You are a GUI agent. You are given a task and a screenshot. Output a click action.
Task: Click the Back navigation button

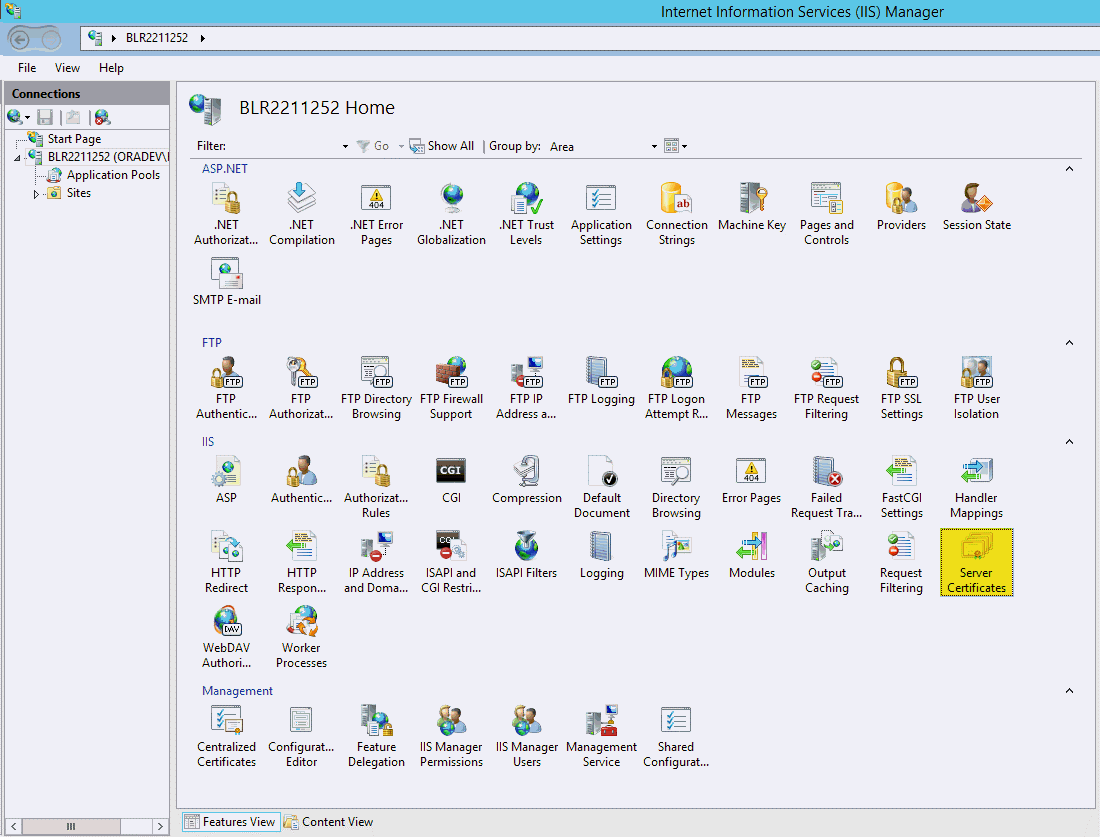pyautogui.click(x=19, y=39)
